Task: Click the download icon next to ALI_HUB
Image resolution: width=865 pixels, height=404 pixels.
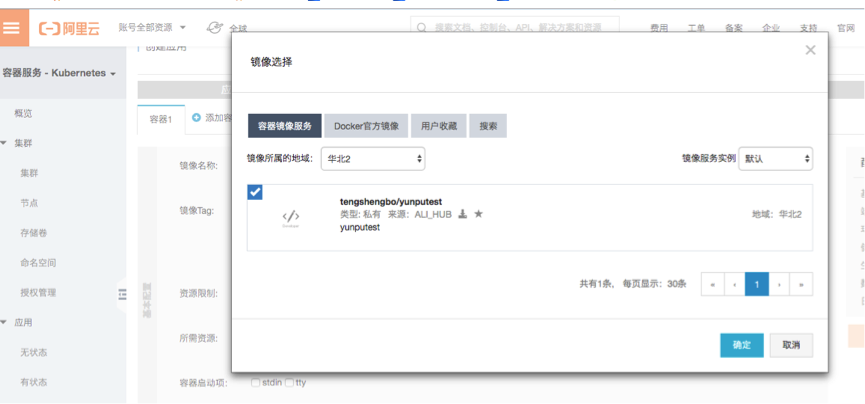Action: pos(463,214)
